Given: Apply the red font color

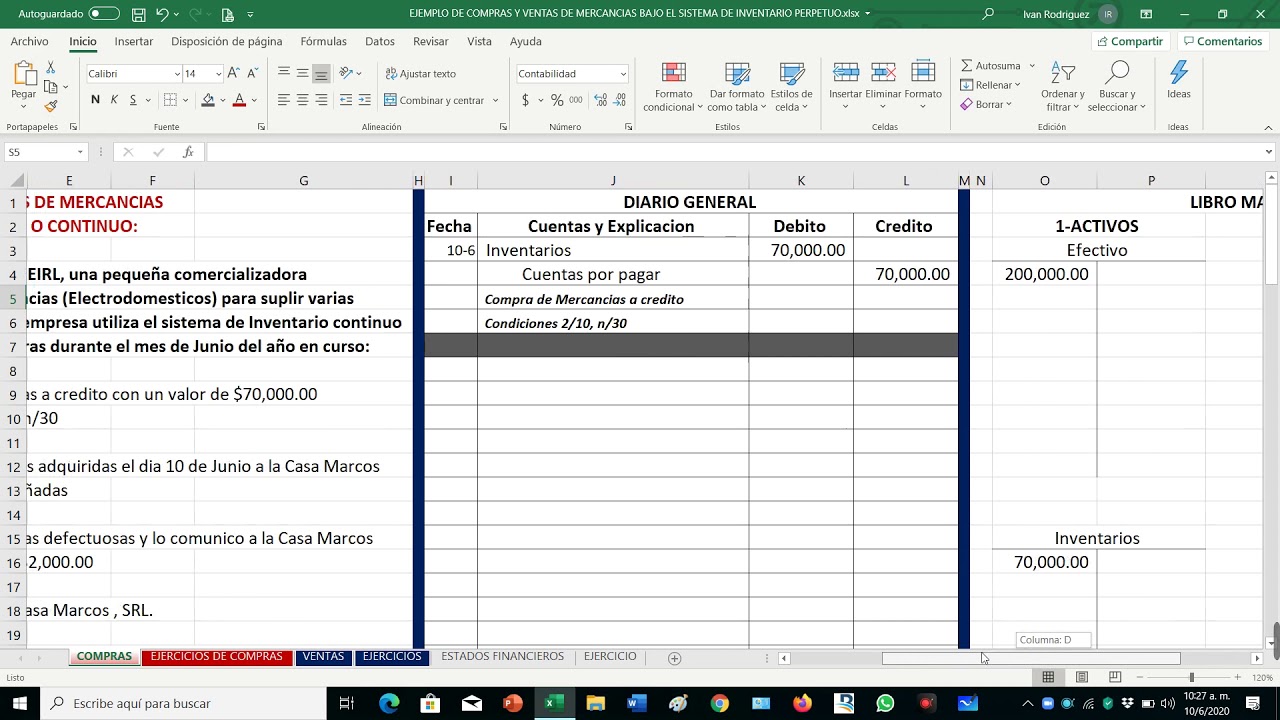Looking at the screenshot, I should coord(239,100).
